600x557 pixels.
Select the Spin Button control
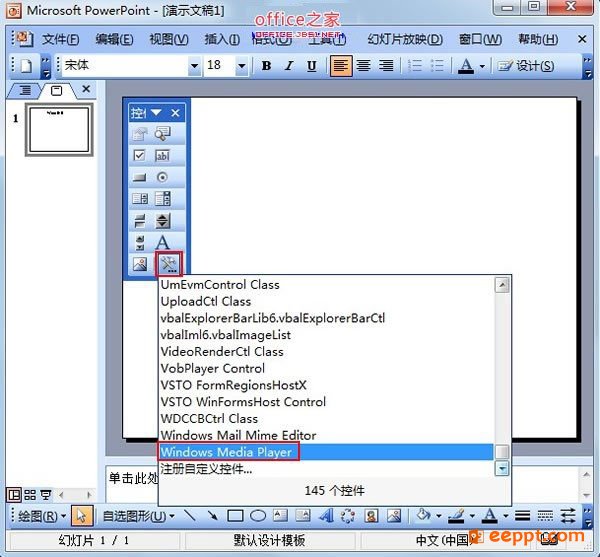pyautogui.click(x=162, y=221)
